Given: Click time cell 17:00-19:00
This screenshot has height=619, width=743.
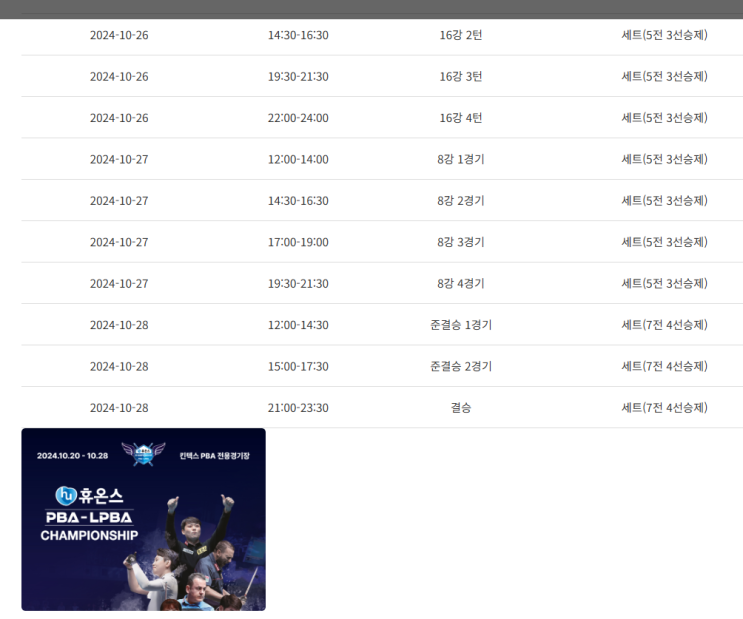Looking at the screenshot, I should [x=298, y=242].
